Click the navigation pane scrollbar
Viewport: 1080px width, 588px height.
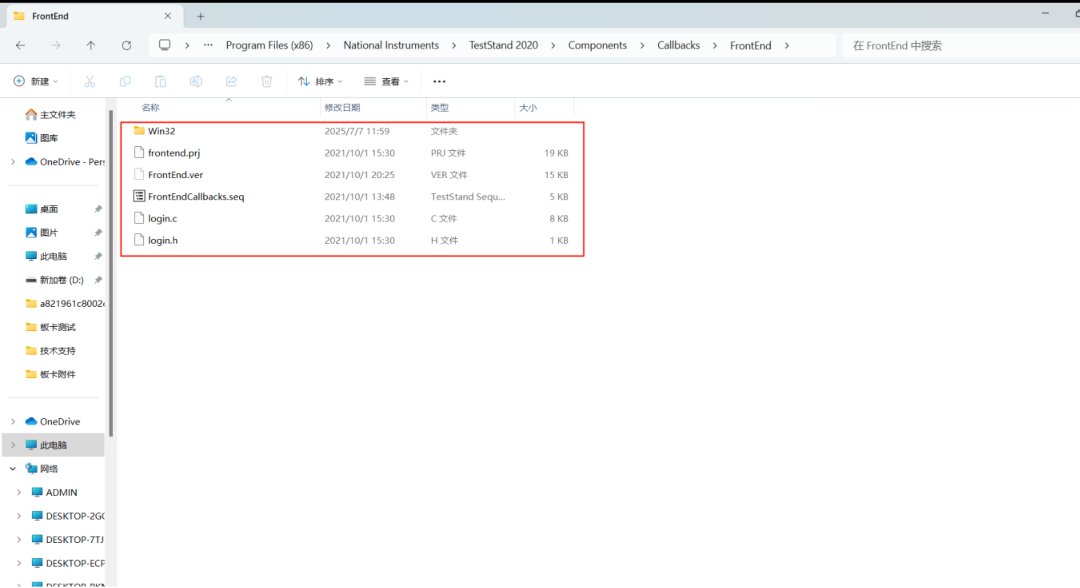[111, 273]
